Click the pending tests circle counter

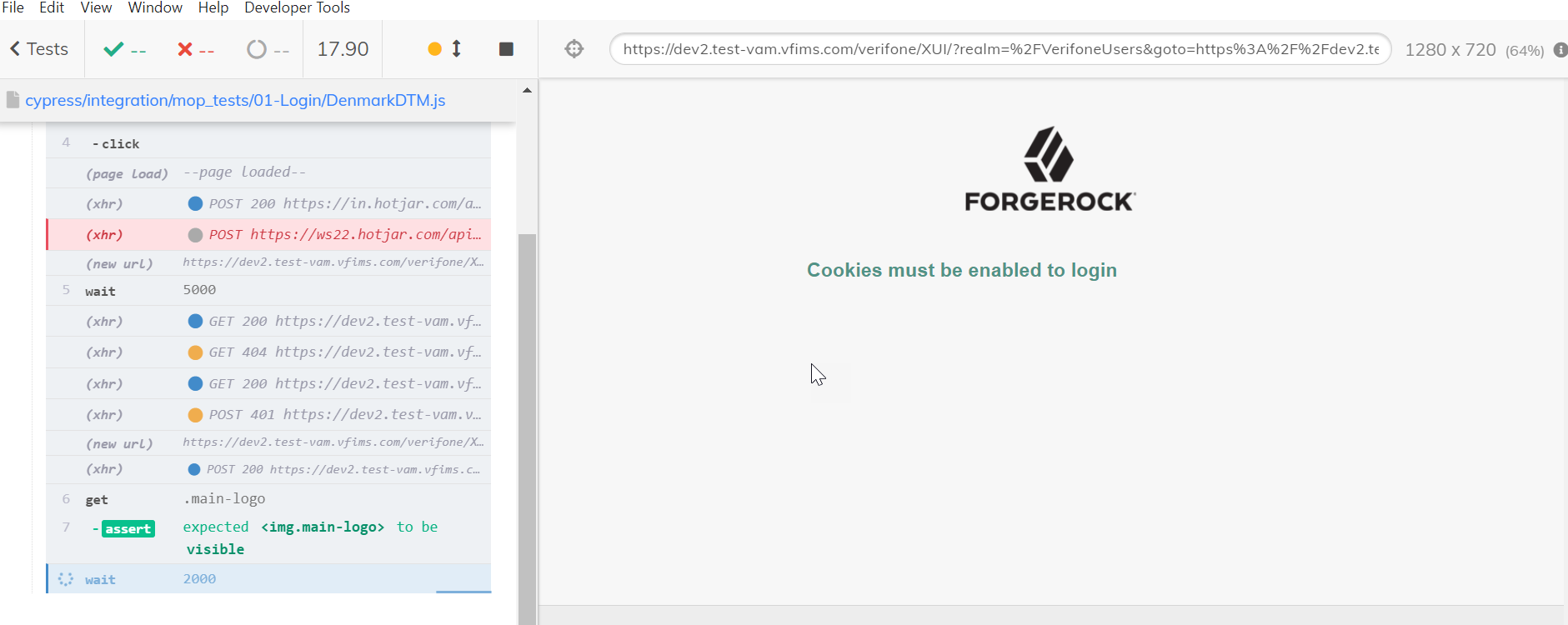[x=268, y=50]
